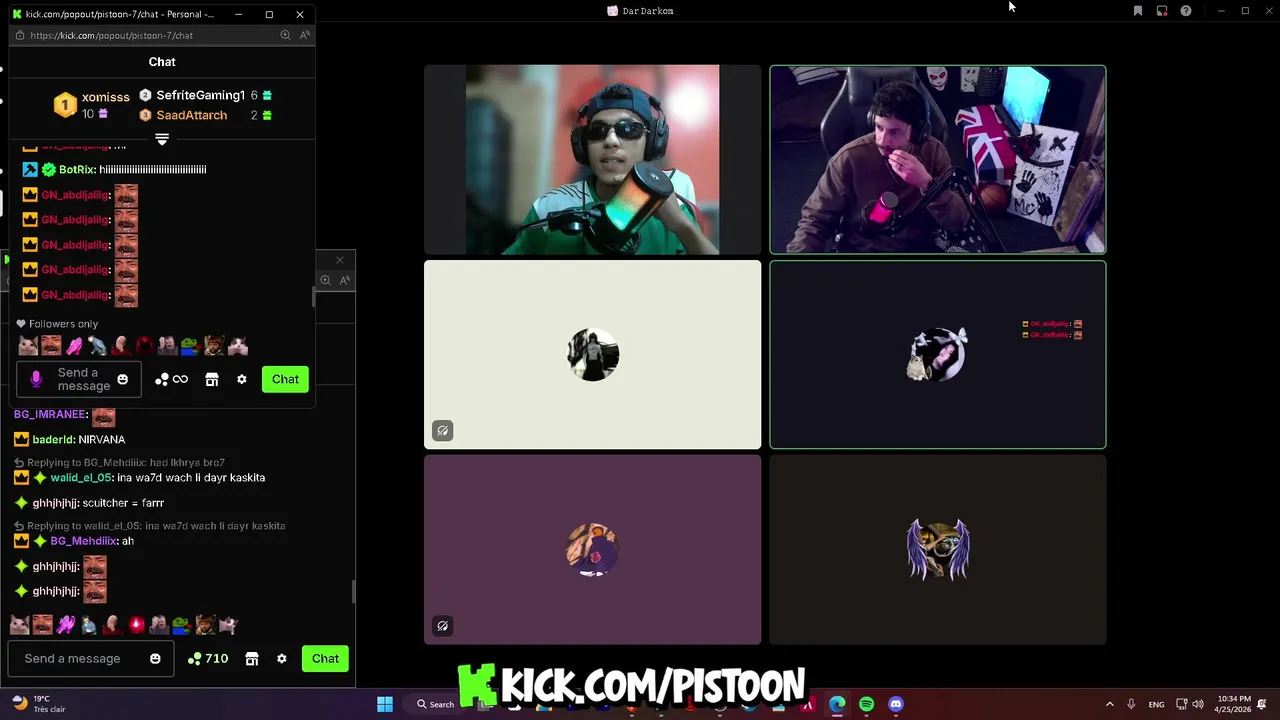
Task: Open channel points infinity icon in popout chat
Action: pyautogui.click(x=172, y=379)
